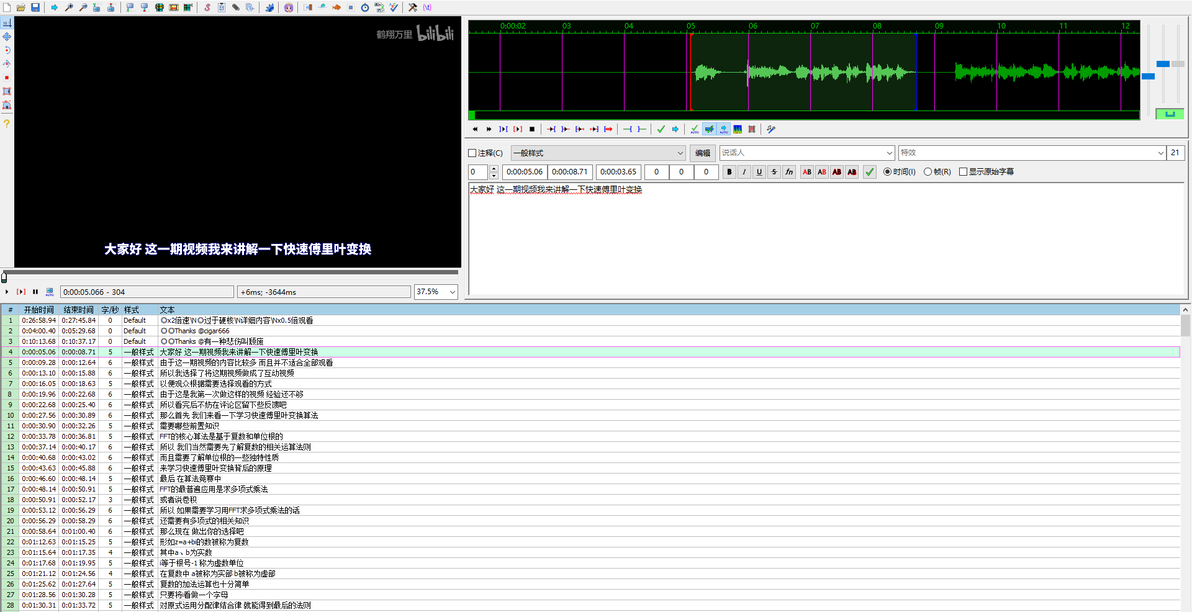Select the drag subtitle tool
Screen dimensions: 1192x612
pos(7,36)
